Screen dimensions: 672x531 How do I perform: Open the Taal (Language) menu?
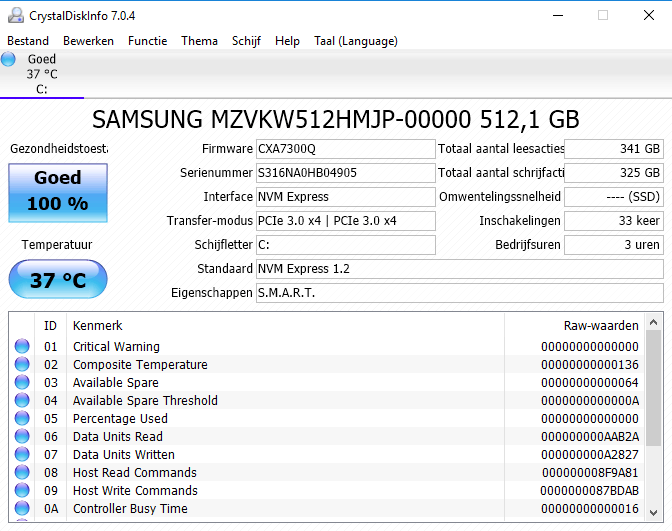click(356, 41)
